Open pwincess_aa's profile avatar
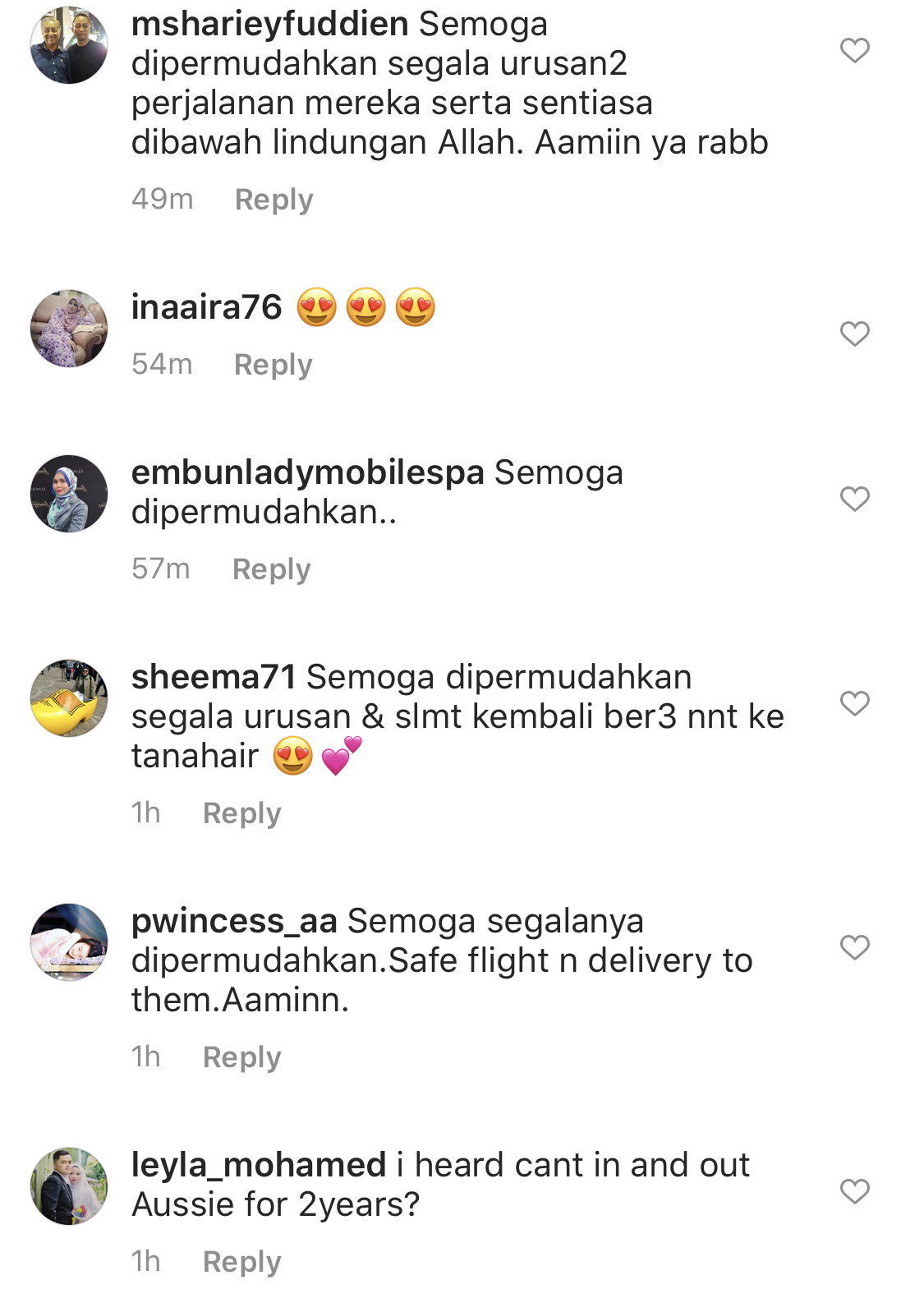Image resolution: width=924 pixels, height=1289 pixels. click(69, 942)
